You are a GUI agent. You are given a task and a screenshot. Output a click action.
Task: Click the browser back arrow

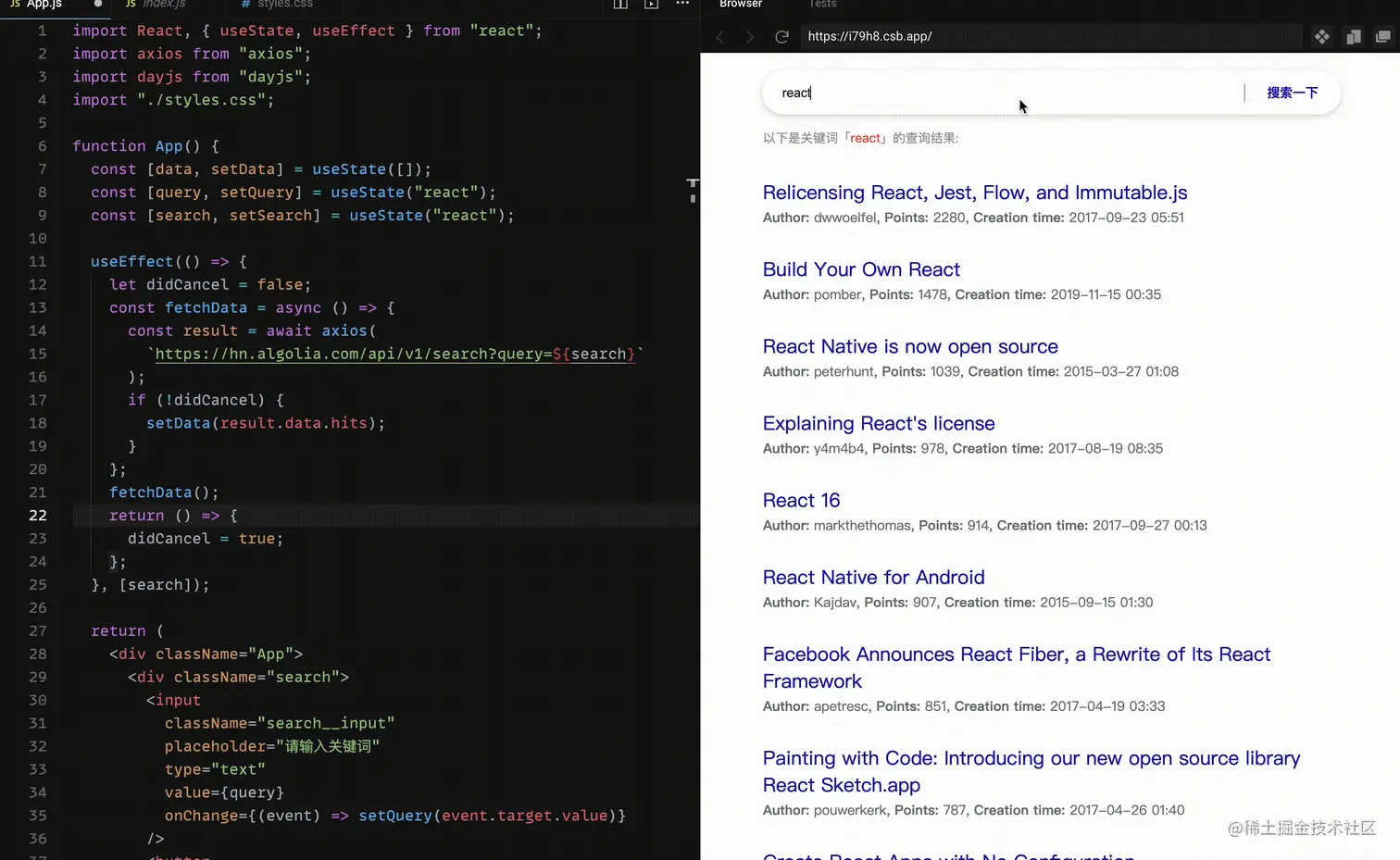pyautogui.click(x=720, y=37)
